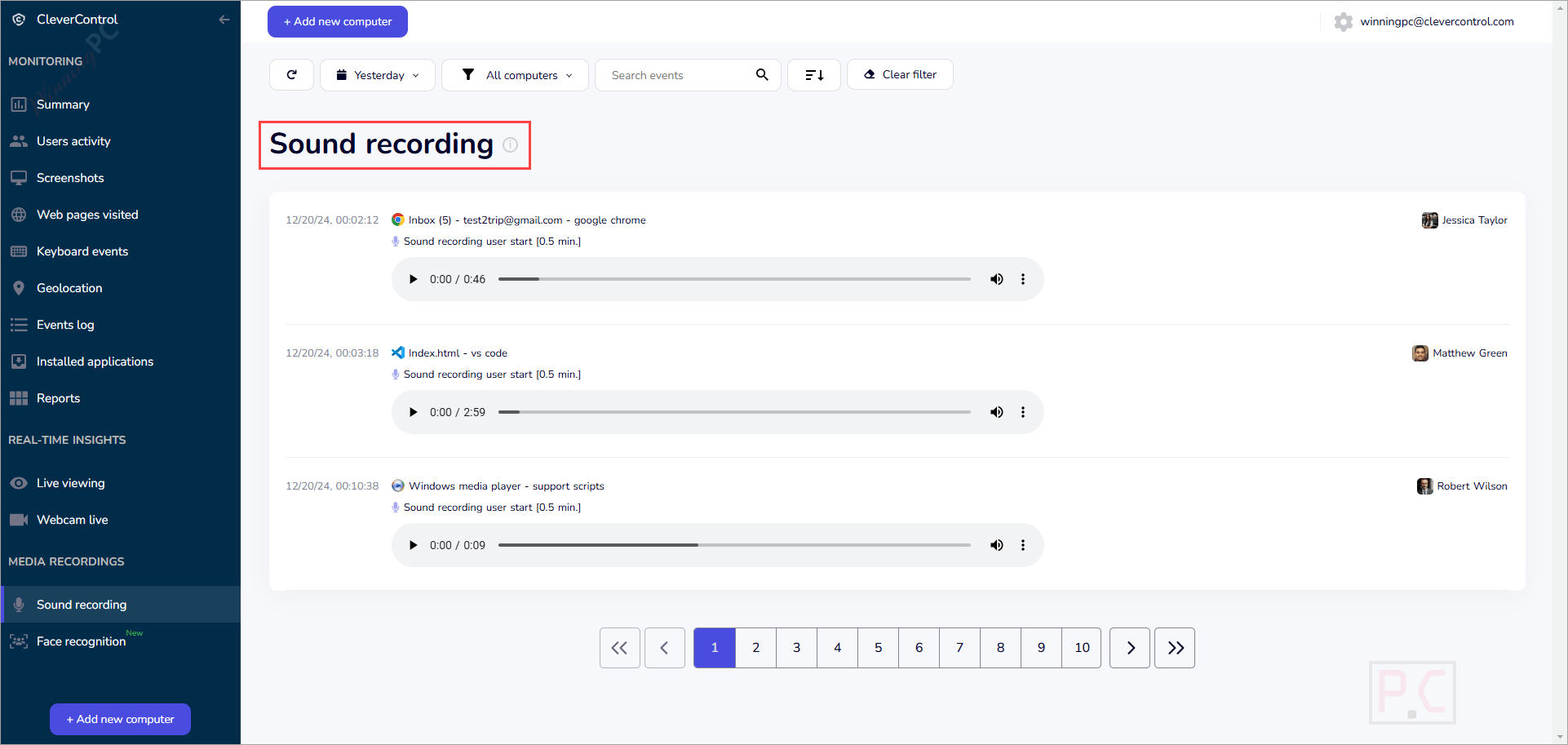
Task: Click Inbox (5) google chrome event title
Action: [527, 220]
